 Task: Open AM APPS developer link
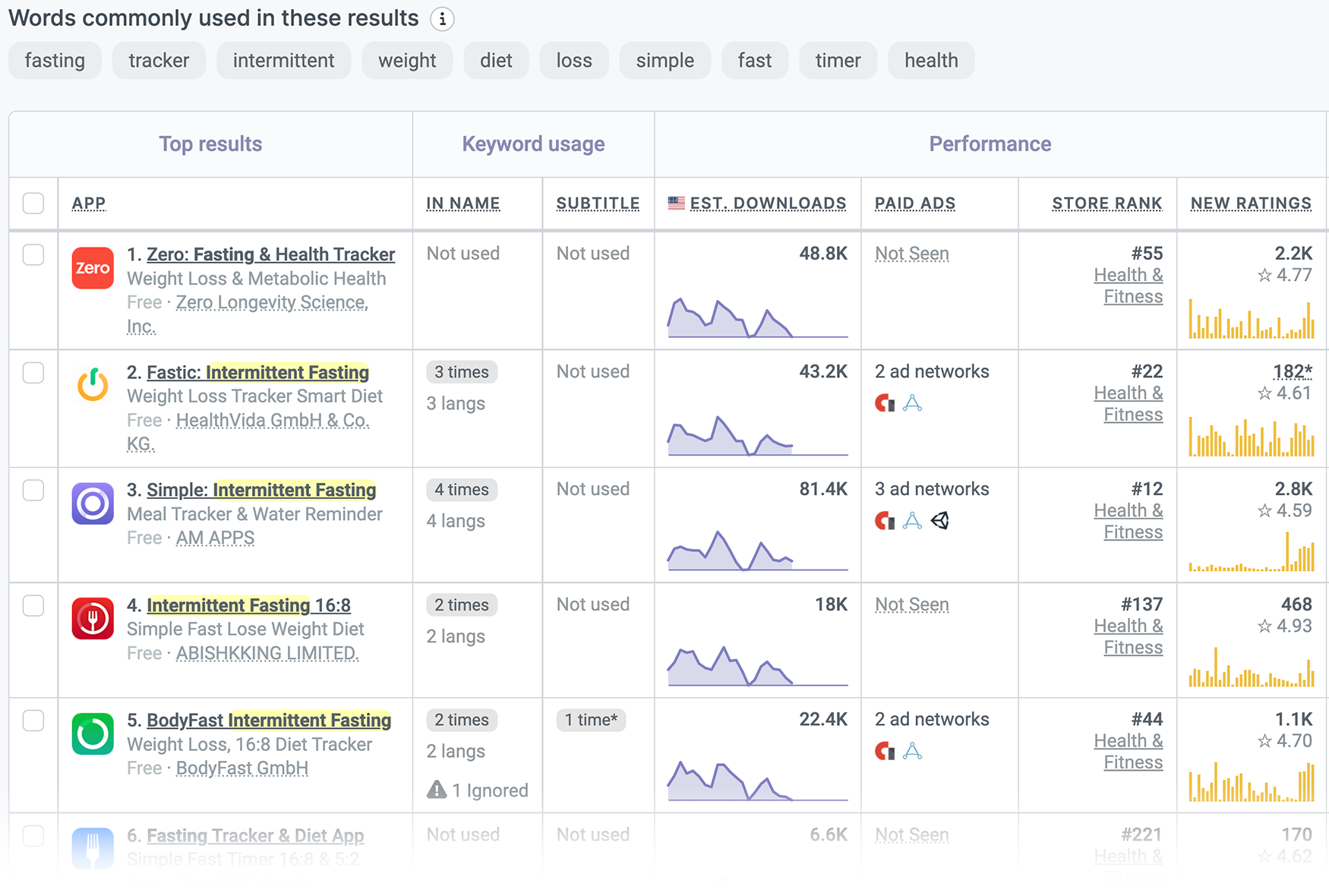click(x=215, y=538)
